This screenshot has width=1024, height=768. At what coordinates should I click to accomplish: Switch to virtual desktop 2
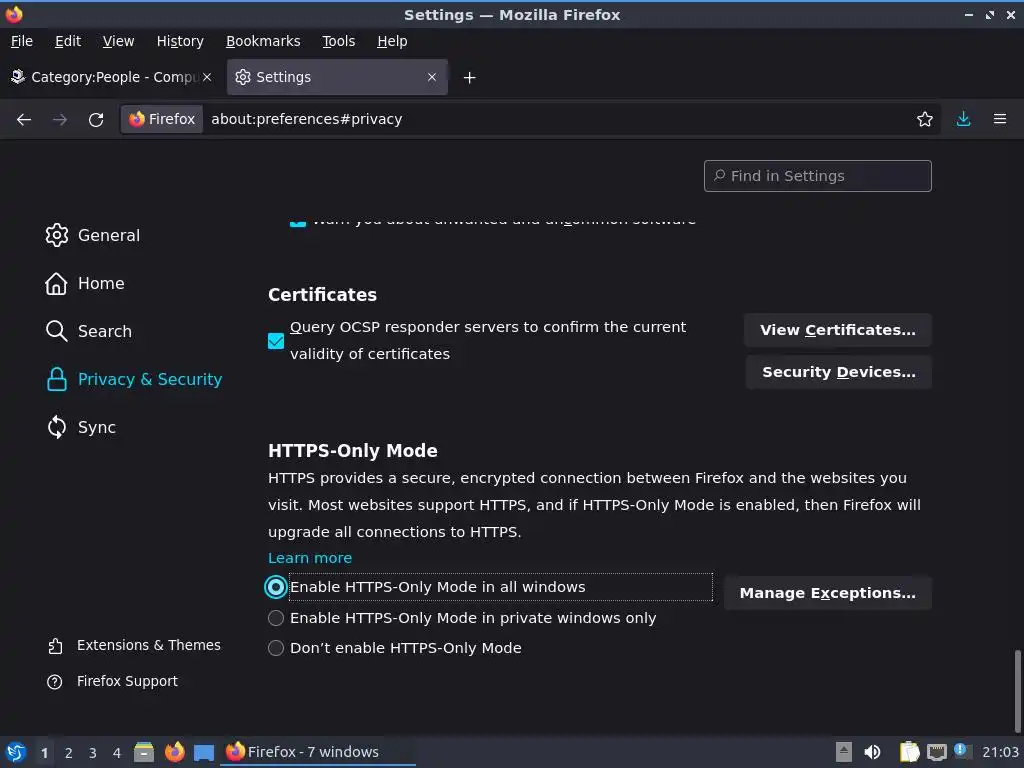click(69, 753)
